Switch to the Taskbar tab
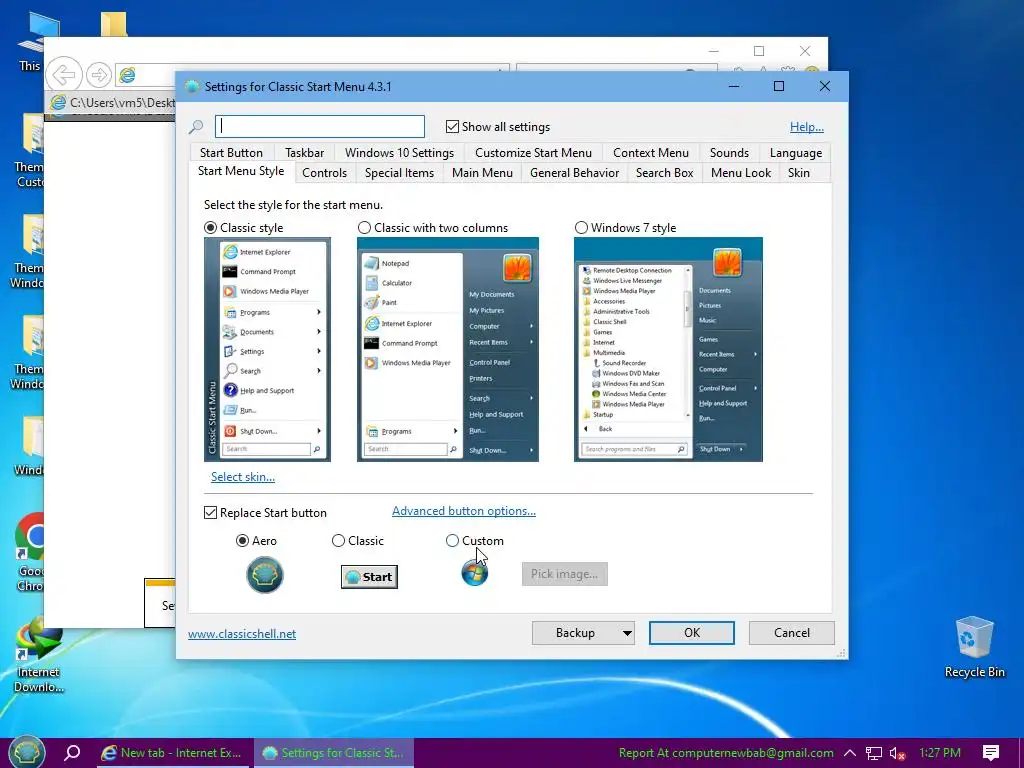Screen dimensions: 1024x768 coord(304,153)
